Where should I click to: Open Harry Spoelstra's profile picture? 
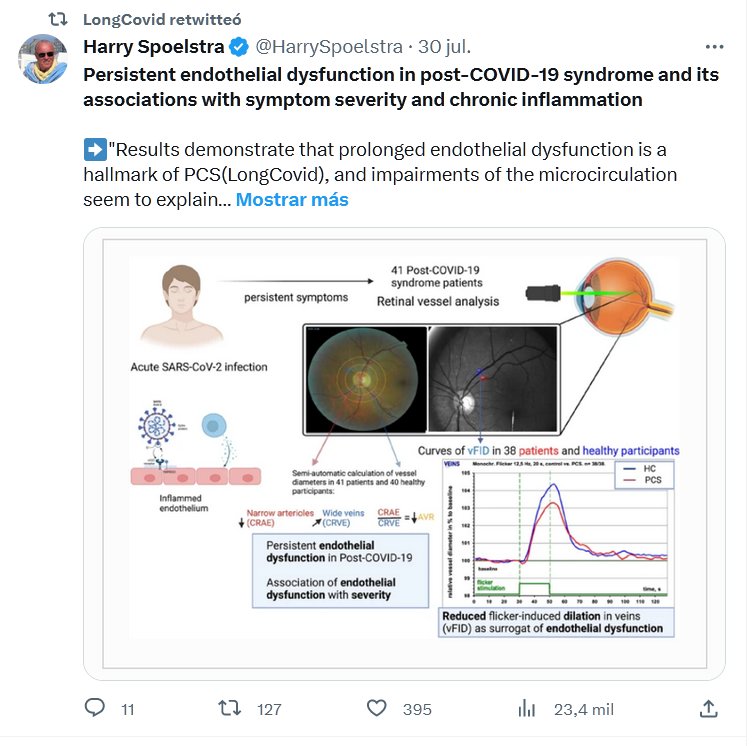[43, 59]
